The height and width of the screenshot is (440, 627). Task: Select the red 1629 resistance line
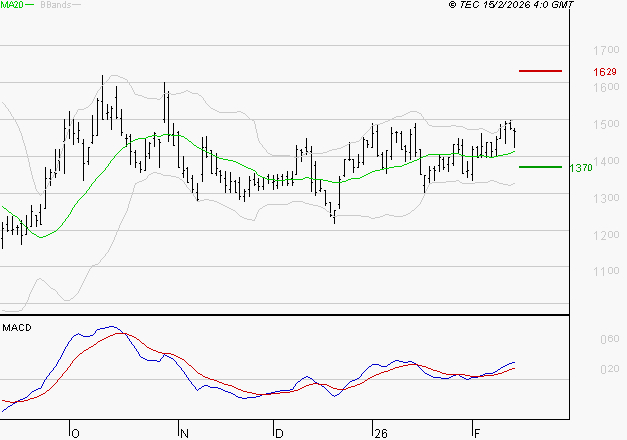[x=541, y=71]
